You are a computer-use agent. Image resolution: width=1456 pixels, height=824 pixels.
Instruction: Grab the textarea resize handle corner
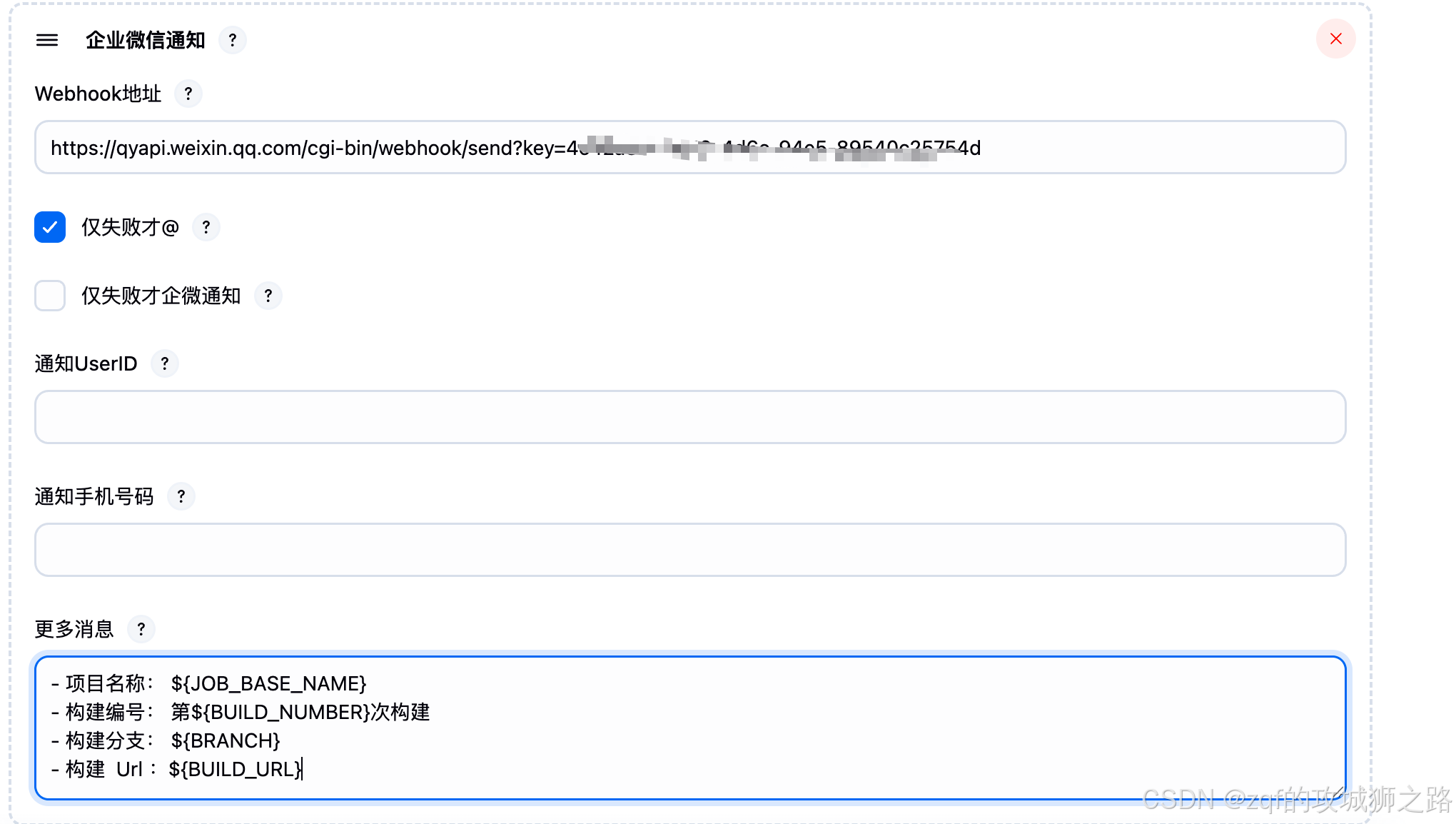click(x=1338, y=792)
